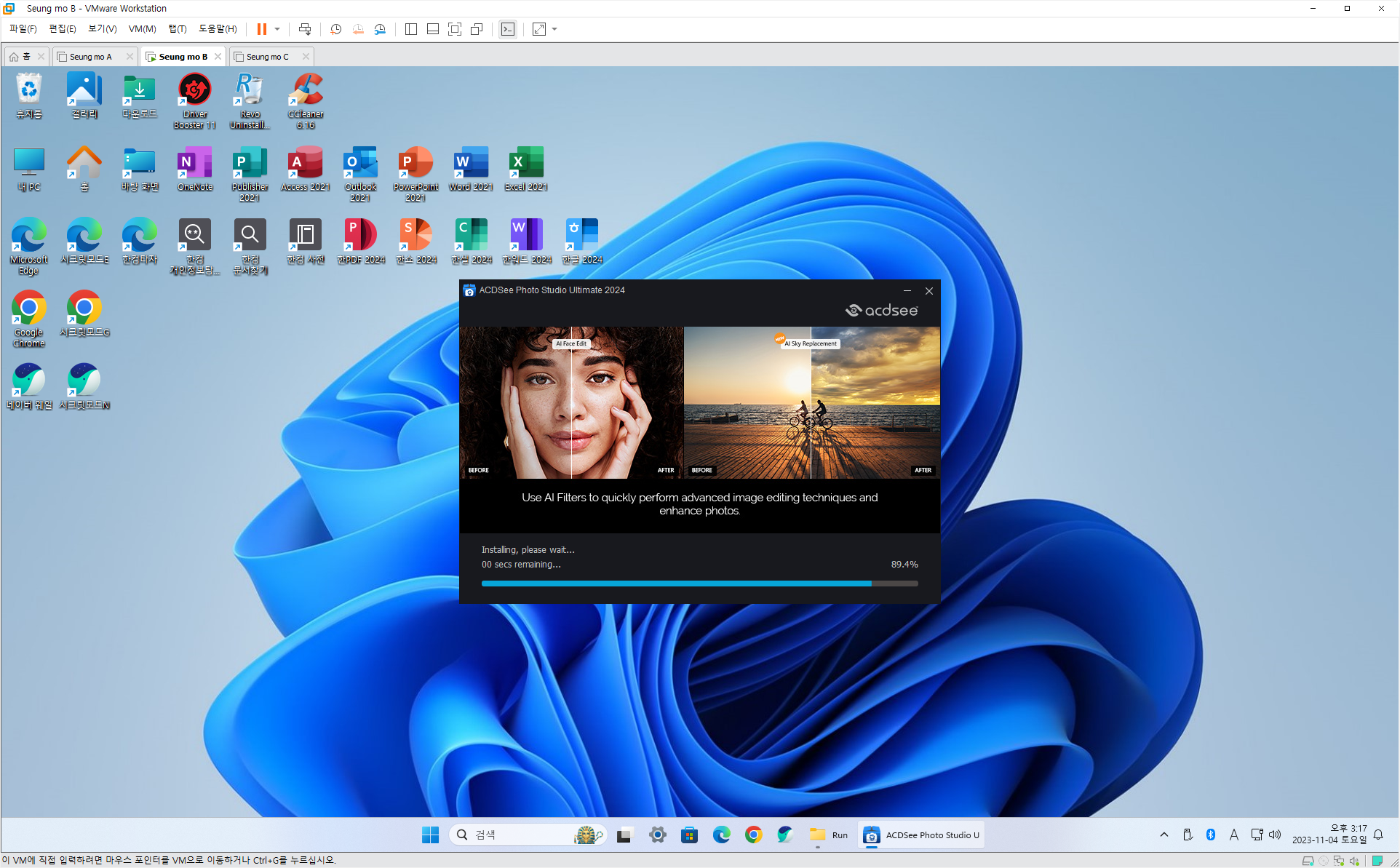Click the Windows Start button
This screenshot has height=868, width=1400.
click(x=430, y=835)
